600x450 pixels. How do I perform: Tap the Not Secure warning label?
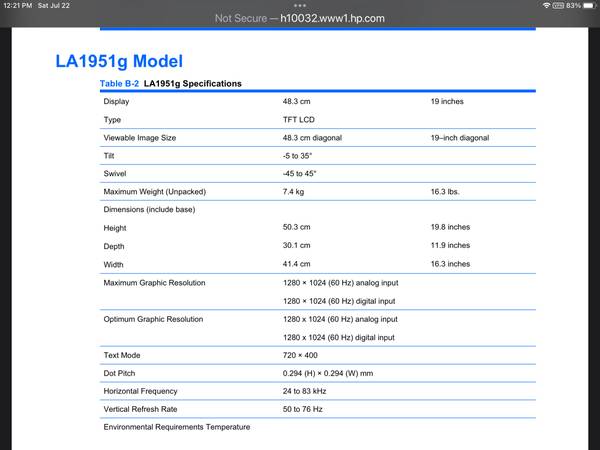(240, 18)
